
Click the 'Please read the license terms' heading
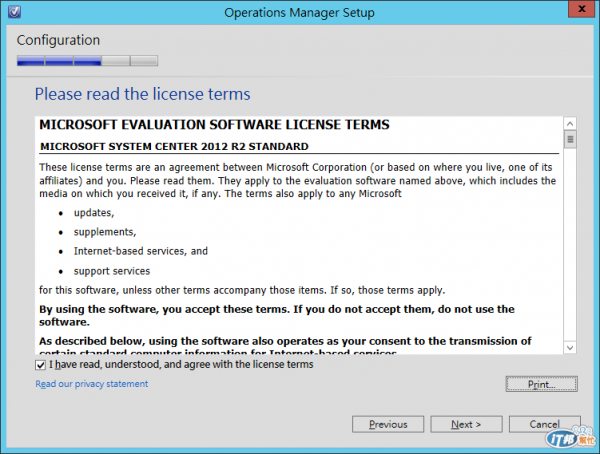click(142, 94)
